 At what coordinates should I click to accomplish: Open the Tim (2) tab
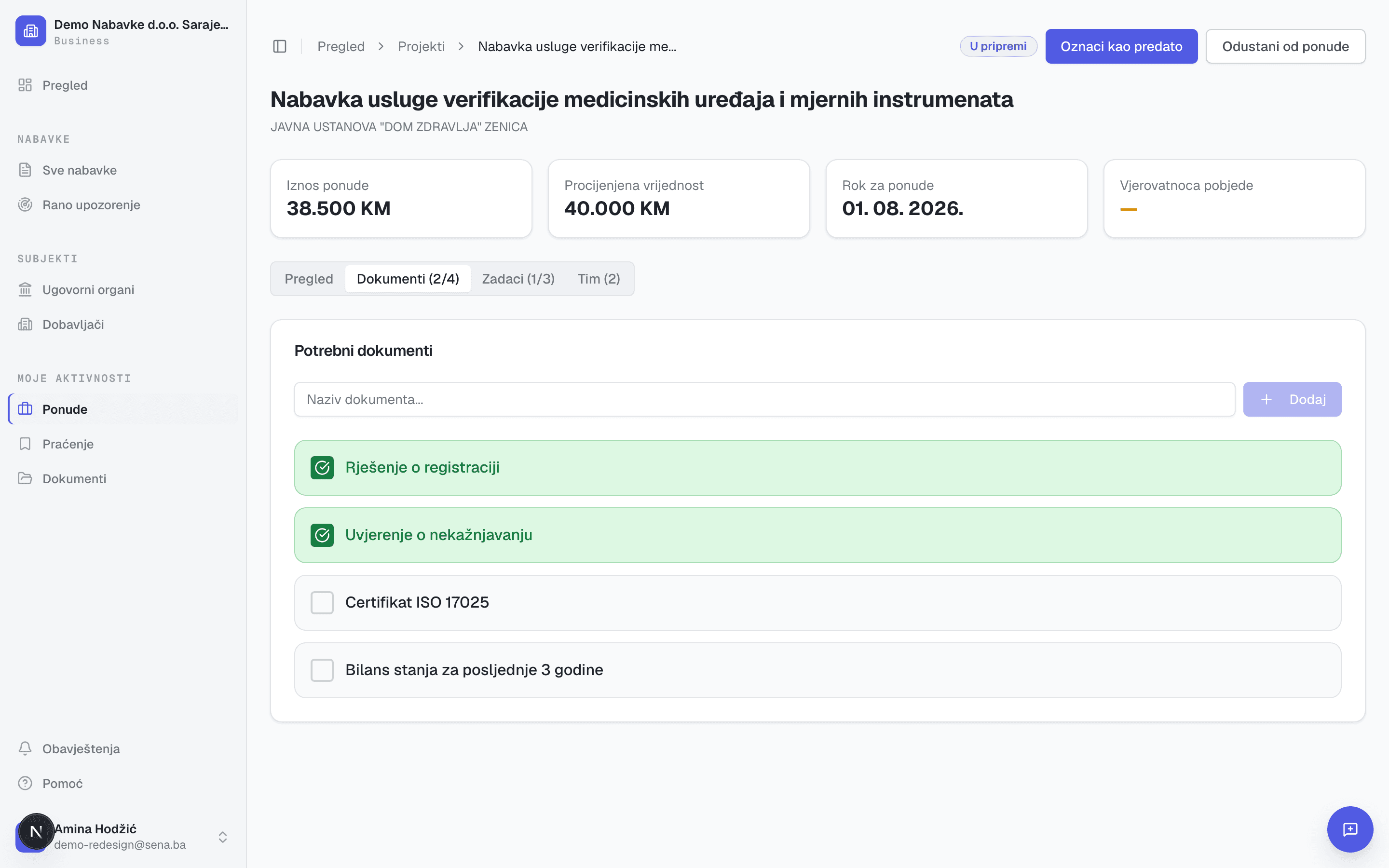(599, 279)
